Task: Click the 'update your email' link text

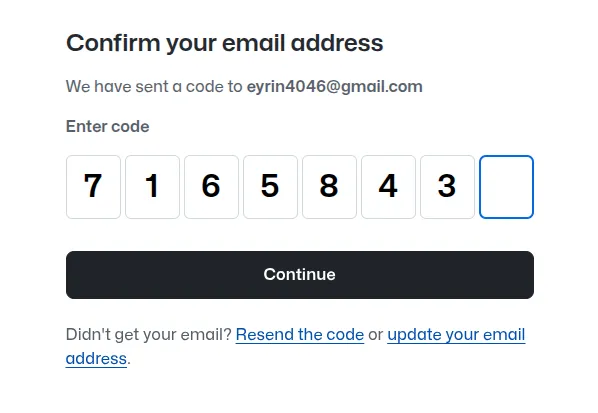Action: click(456, 334)
